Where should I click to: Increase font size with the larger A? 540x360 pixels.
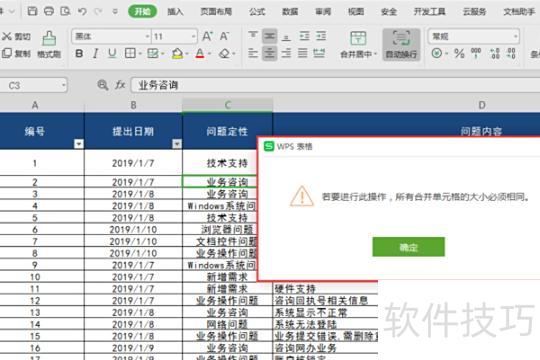pyautogui.click(x=207, y=36)
